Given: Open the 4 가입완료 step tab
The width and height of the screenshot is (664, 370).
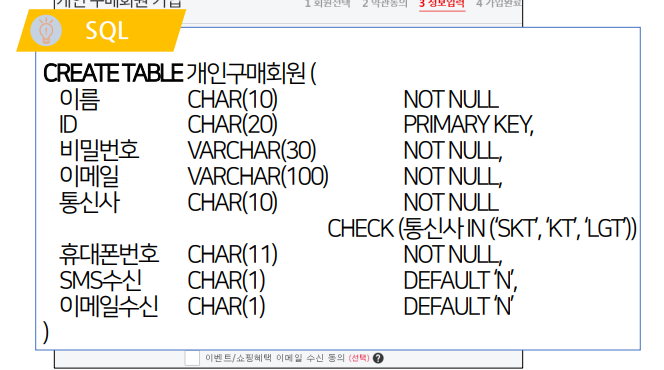Looking at the screenshot, I should coord(498,4).
